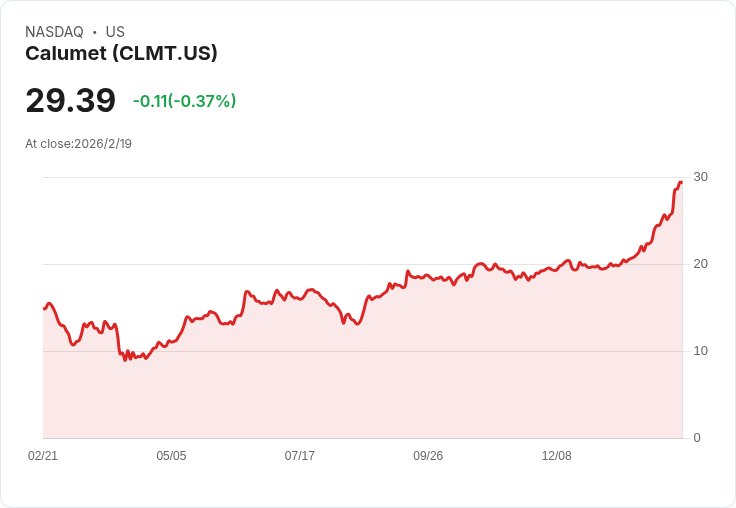Select the 02/21 date on x-axis
This screenshot has height=508, width=736.
[43, 455]
